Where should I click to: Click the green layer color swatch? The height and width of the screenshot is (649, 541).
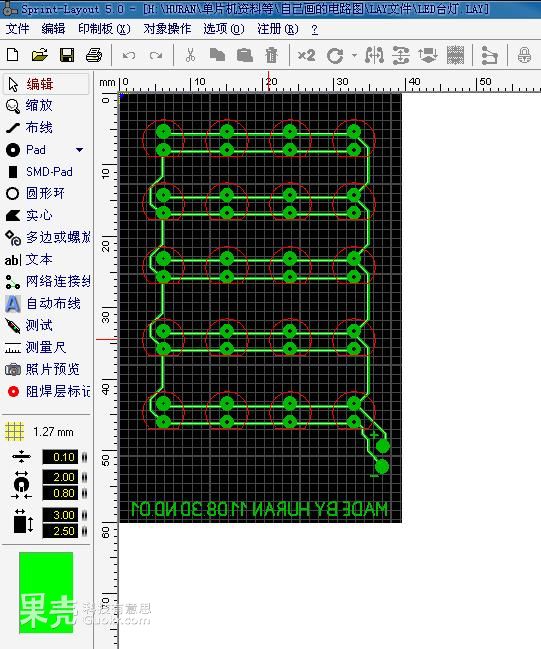pyautogui.click(x=46, y=593)
